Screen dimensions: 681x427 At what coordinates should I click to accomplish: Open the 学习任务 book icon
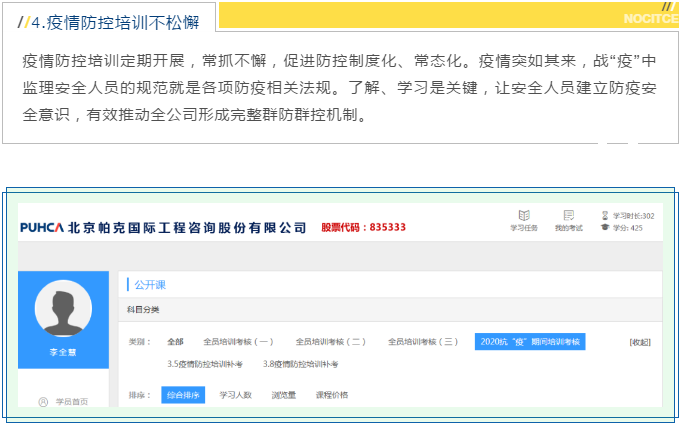point(523,216)
